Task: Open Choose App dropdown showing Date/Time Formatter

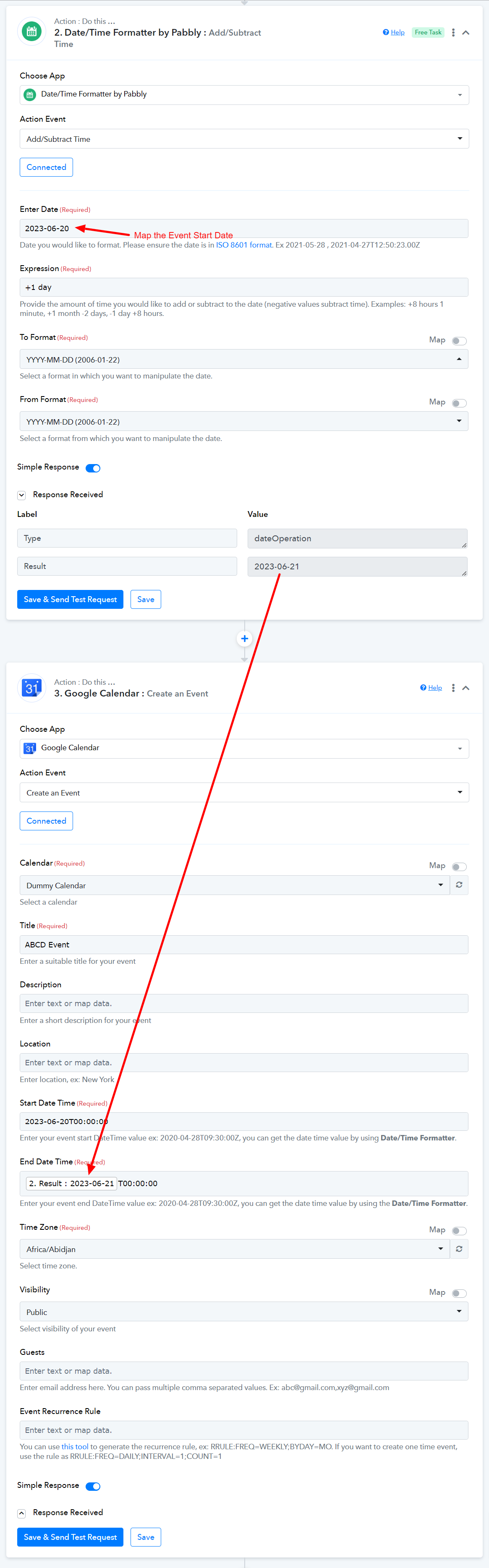Action: point(244,94)
